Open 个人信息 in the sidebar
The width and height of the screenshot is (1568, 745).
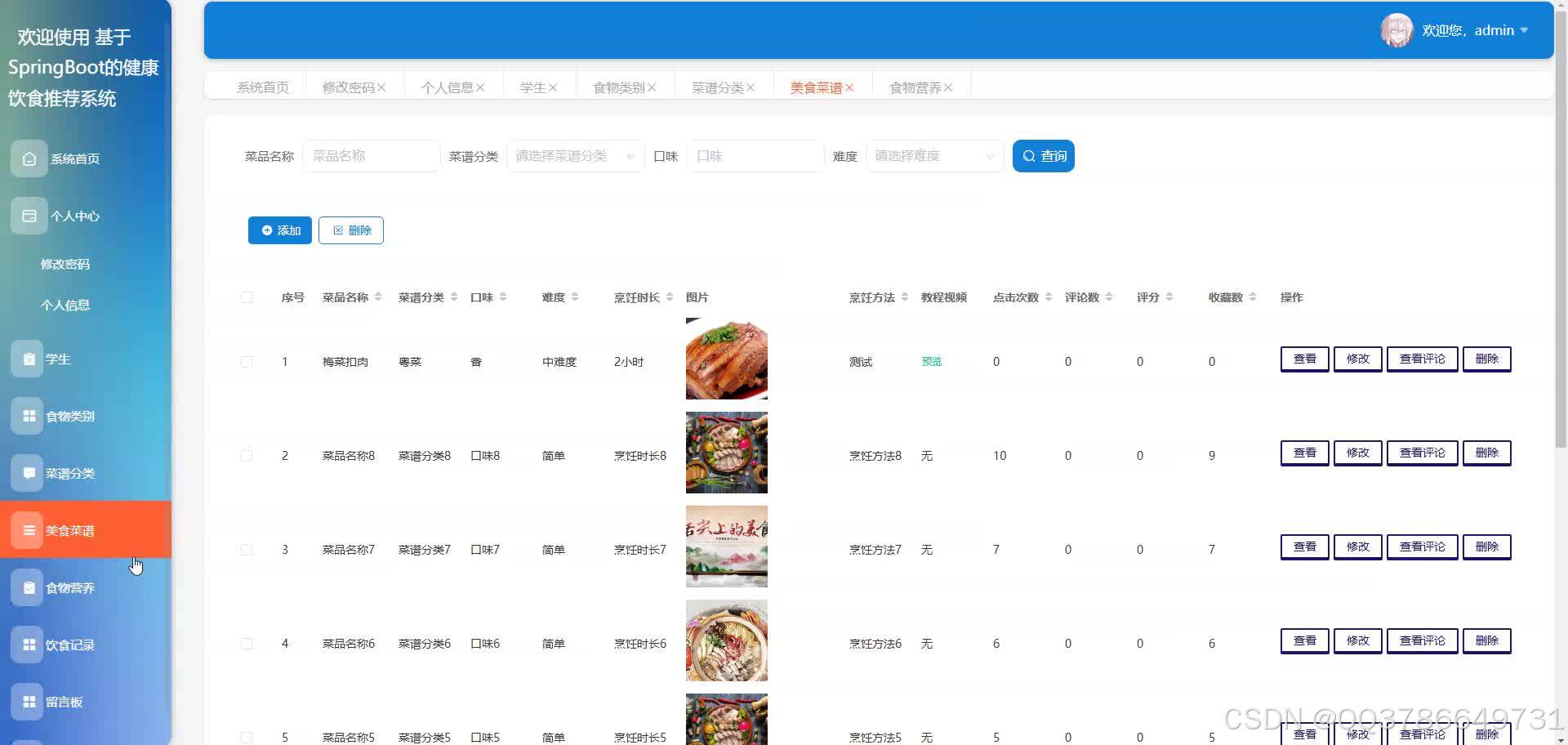click(65, 305)
